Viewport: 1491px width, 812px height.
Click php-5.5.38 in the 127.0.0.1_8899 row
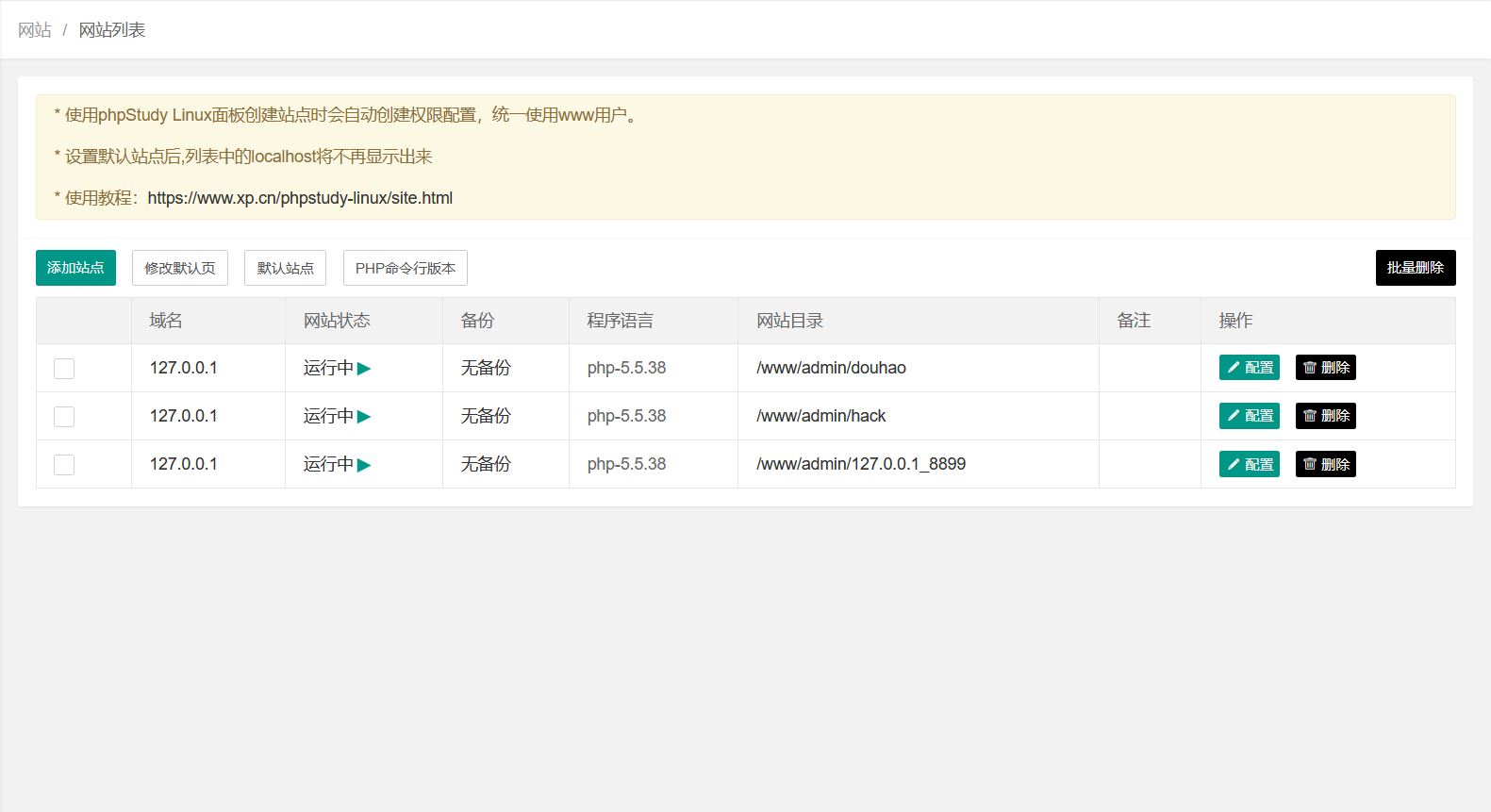coord(626,464)
